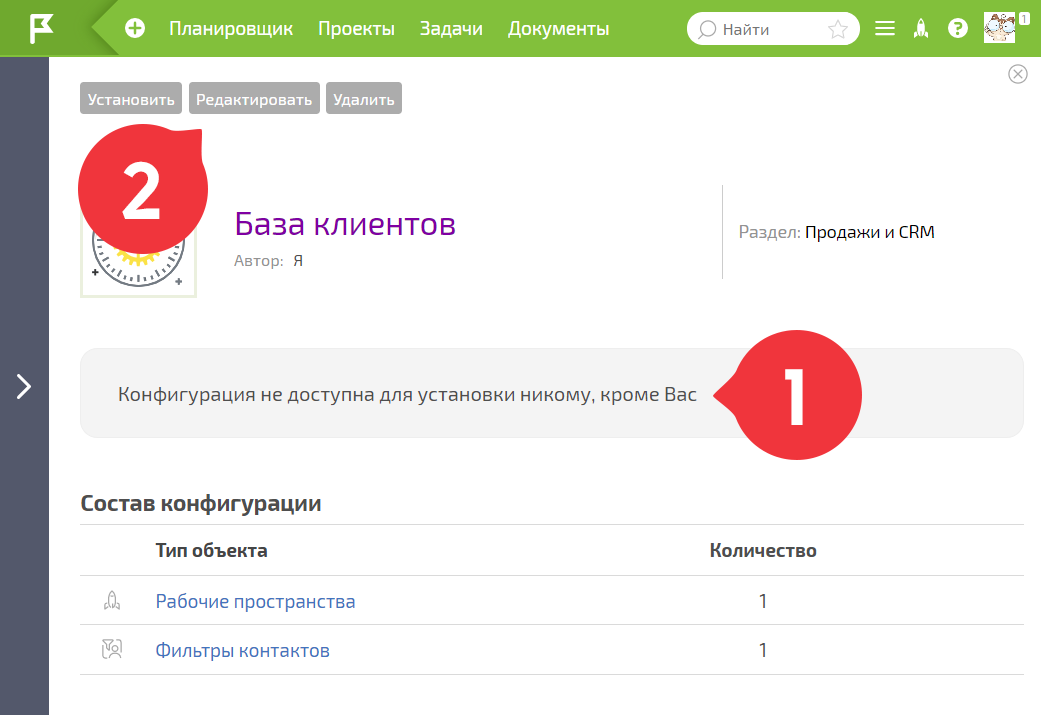Image resolution: width=1041 pixels, height=715 pixels.
Task: Focus the Найти search field
Action: [x=773, y=29]
